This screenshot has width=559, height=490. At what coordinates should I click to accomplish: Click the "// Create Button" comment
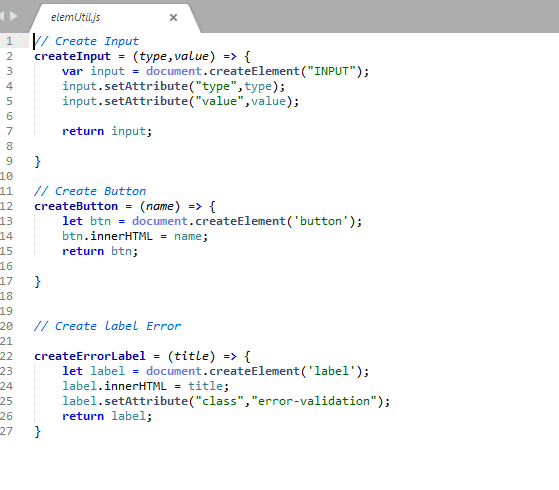coord(90,192)
